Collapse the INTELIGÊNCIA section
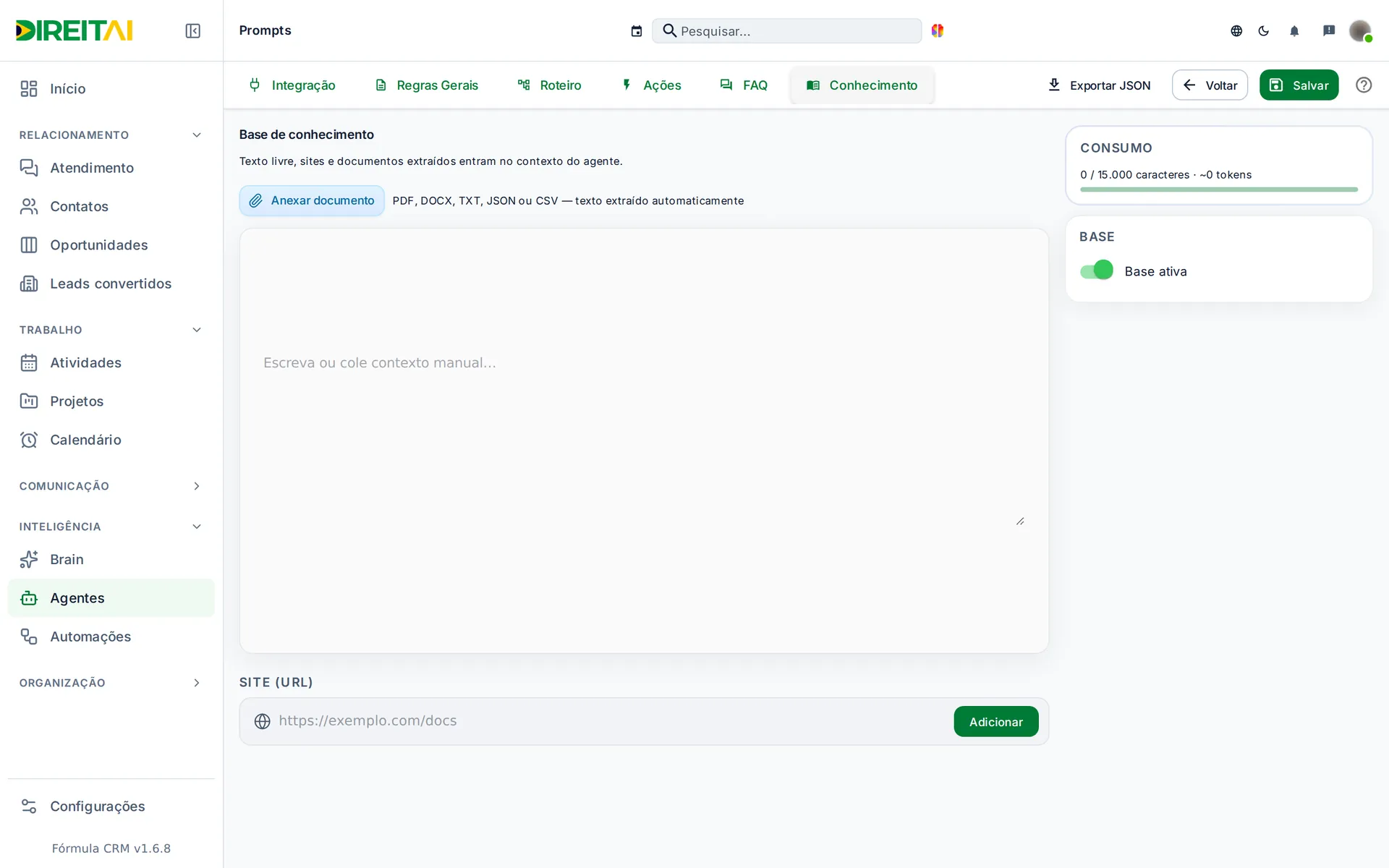 point(111,527)
